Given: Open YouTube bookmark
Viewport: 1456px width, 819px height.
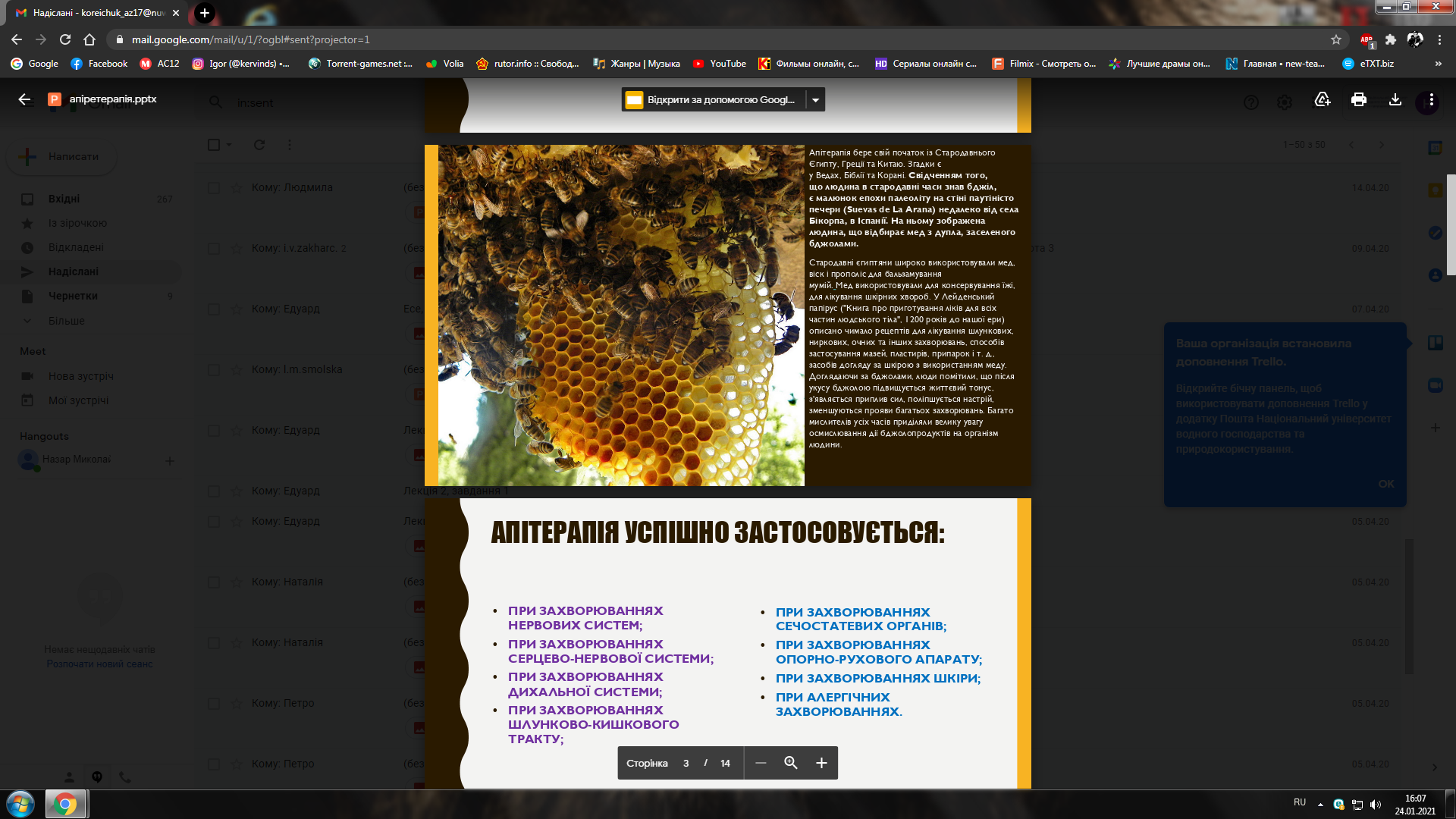Looking at the screenshot, I should [719, 64].
